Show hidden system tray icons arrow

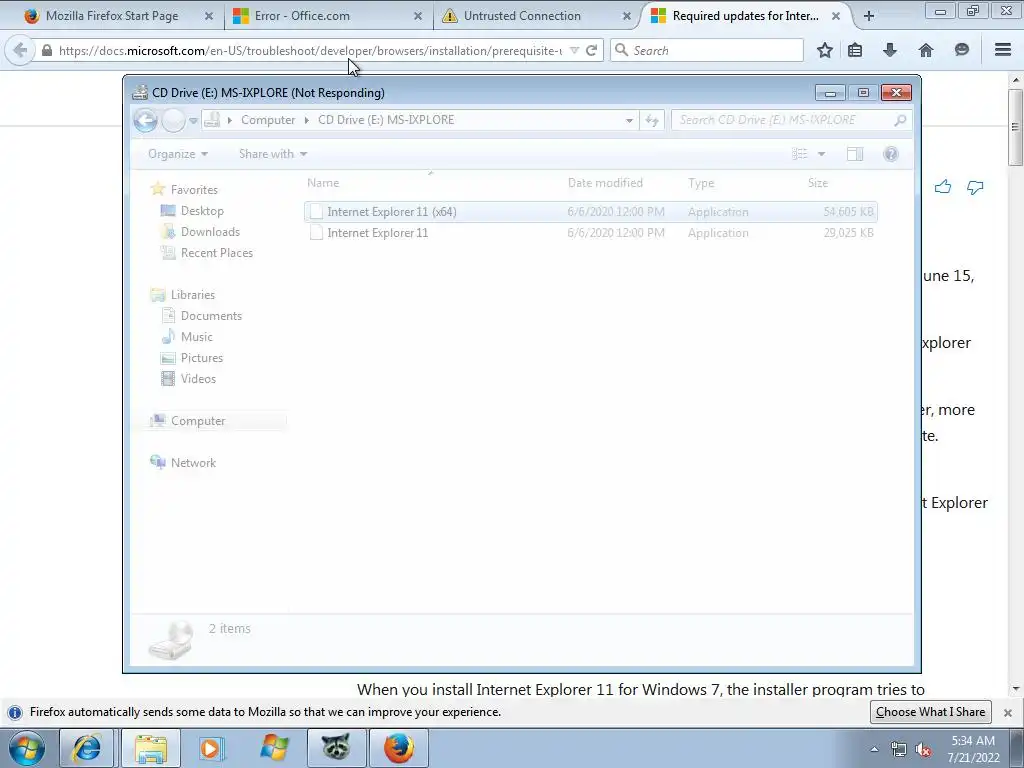[874, 750]
